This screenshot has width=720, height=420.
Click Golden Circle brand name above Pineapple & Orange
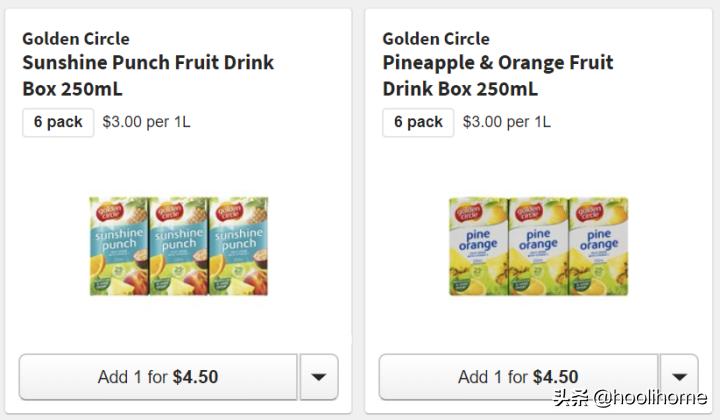point(436,39)
